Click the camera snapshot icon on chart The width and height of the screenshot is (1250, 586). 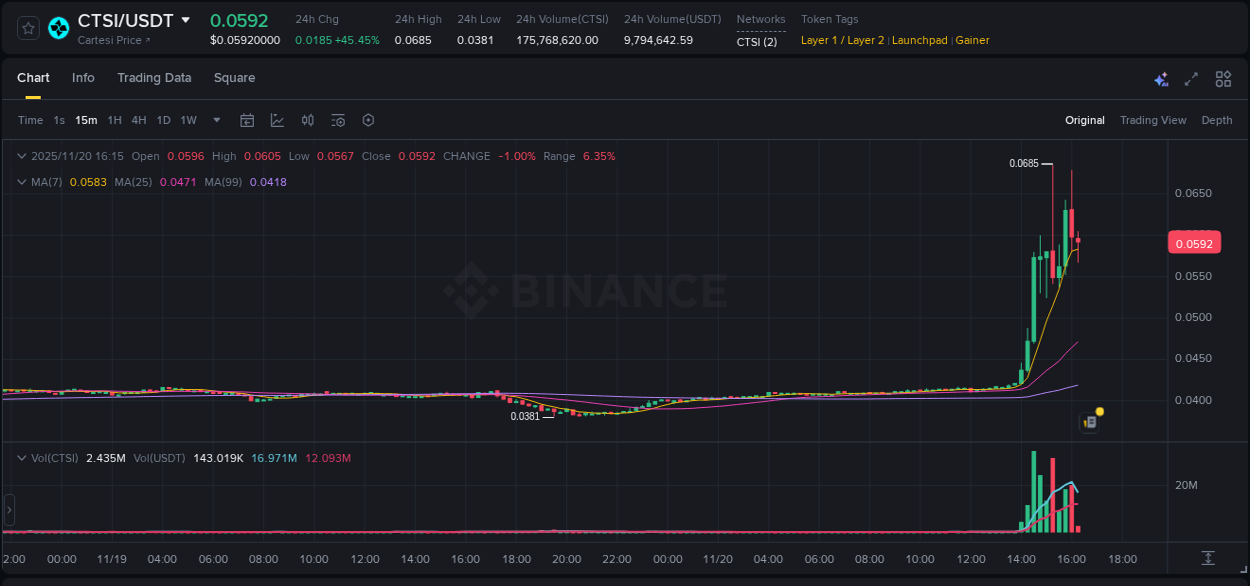point(1088,421)
